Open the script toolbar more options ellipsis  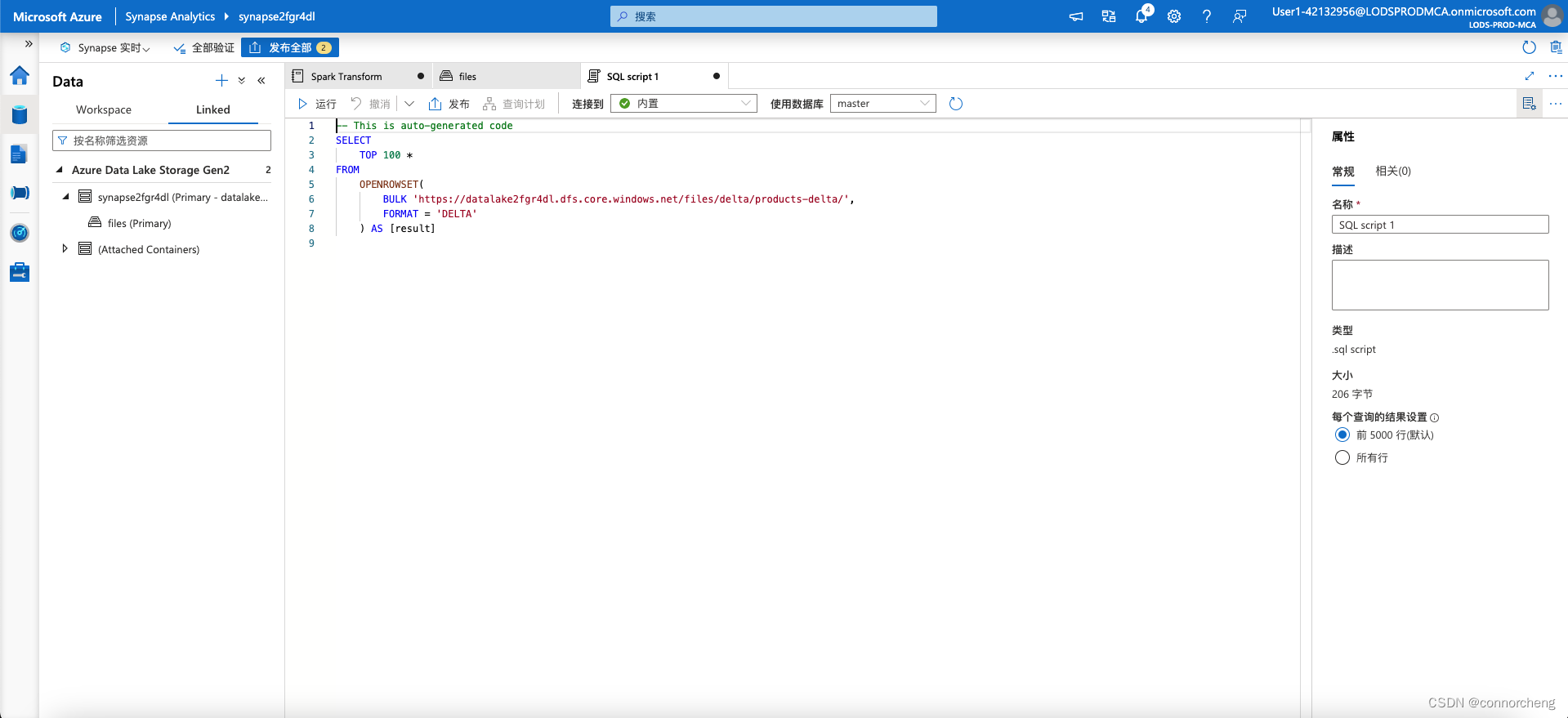pyautogui.click(x=1556, y=104)
